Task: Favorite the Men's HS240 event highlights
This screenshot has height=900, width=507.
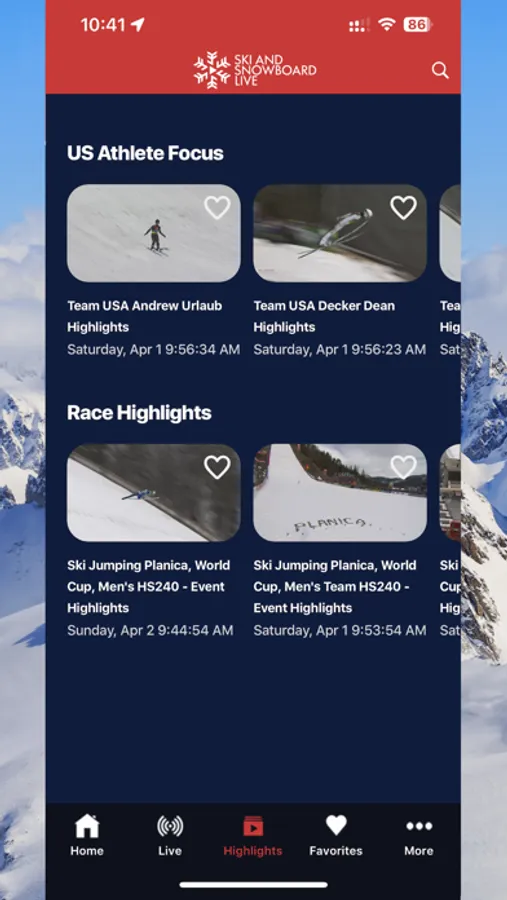Action: tap(217, 467)
